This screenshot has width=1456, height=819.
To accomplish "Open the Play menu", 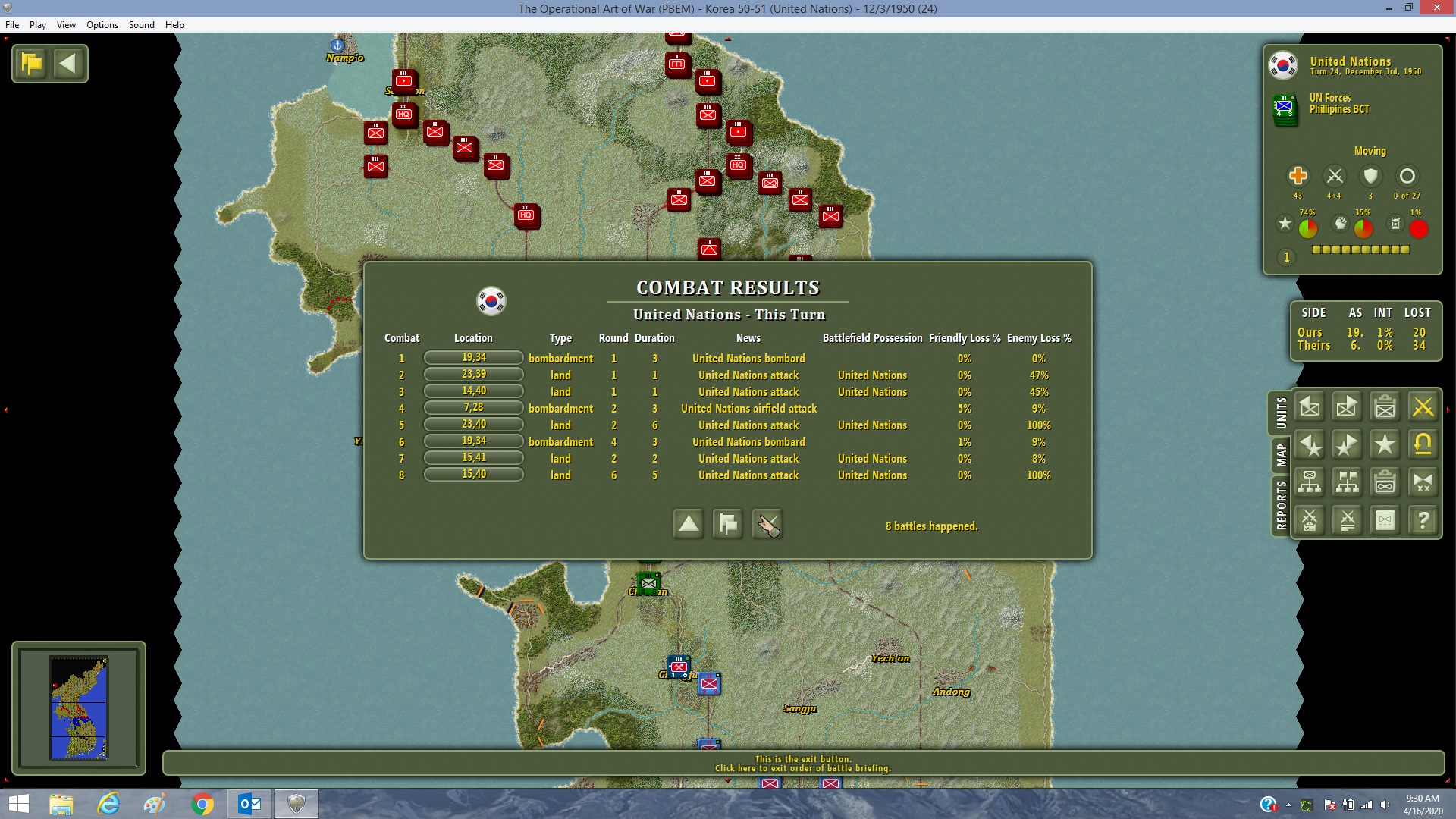I will (38, 25).
